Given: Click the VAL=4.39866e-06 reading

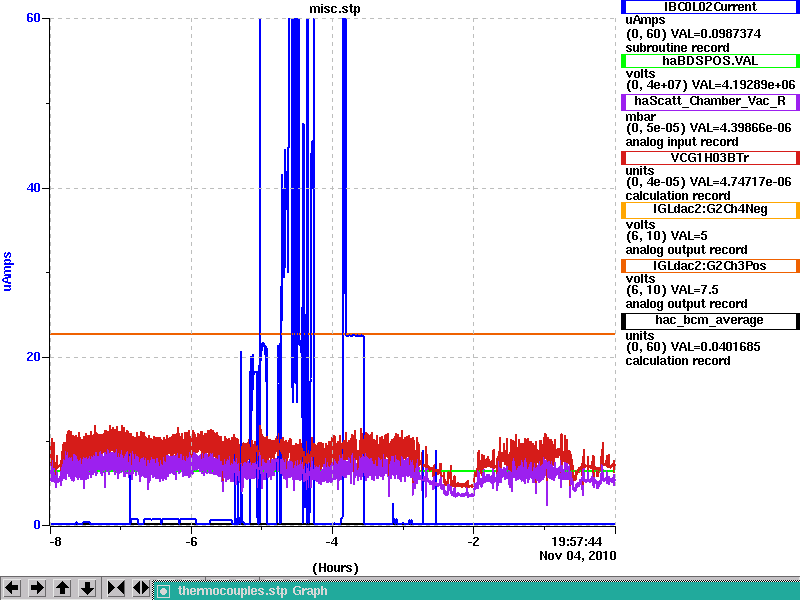Looking at the screenshot, I should (740, 128).
